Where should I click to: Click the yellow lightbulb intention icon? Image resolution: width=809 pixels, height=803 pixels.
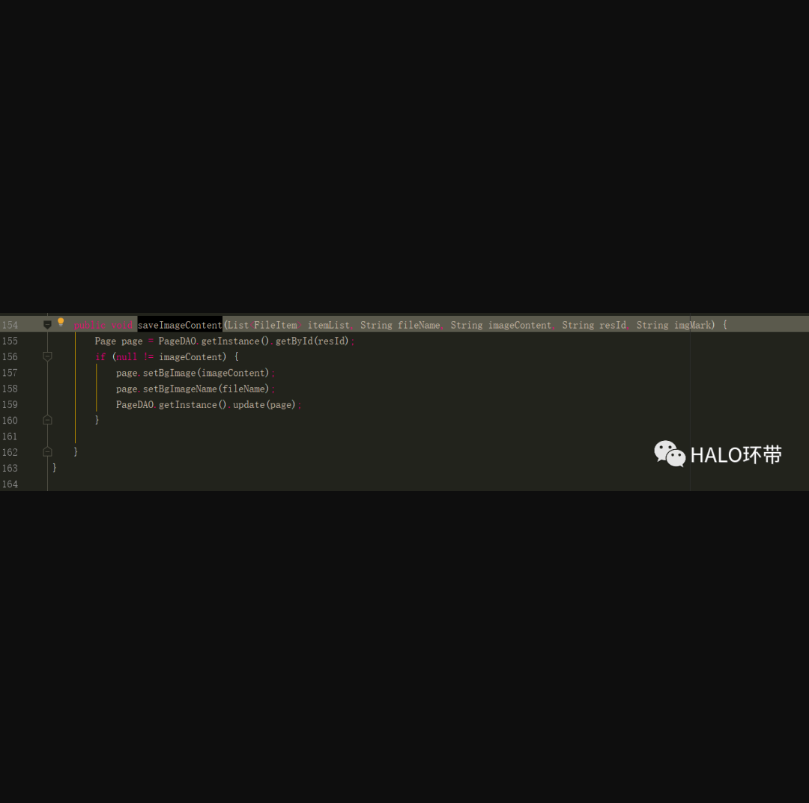click(x=61, y=323)
